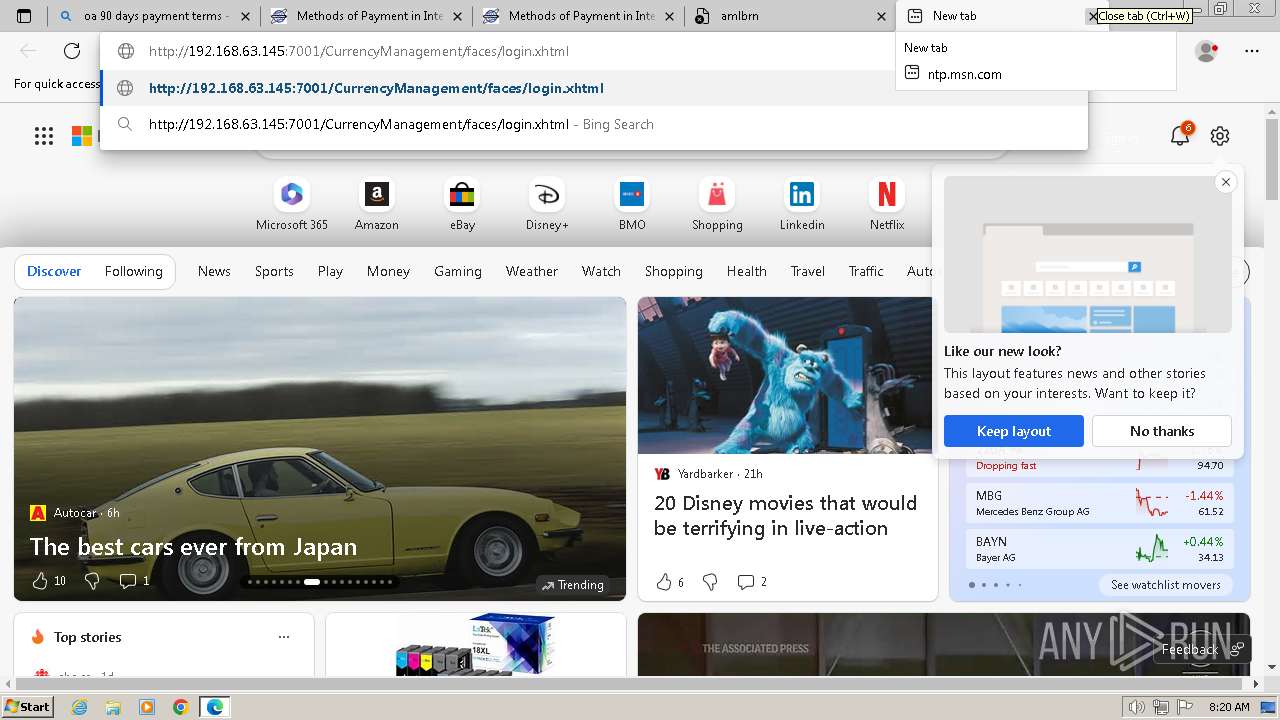Screen dimensions: 1280x720
Task: Open Amazon quick link
Action: 376,205
